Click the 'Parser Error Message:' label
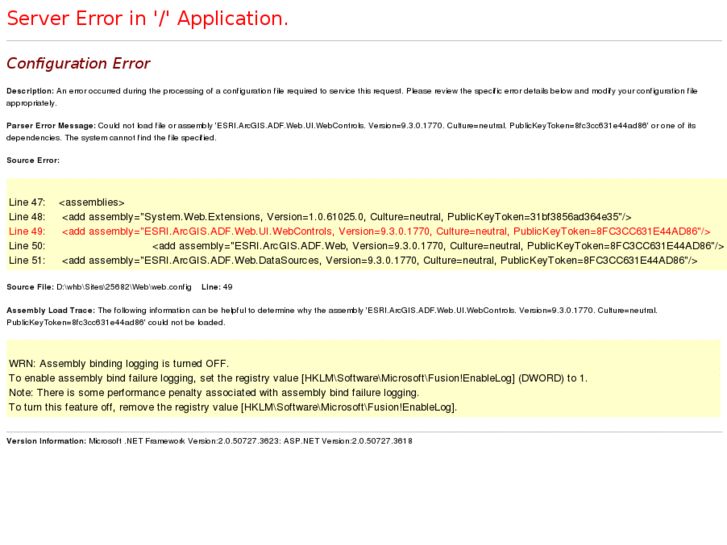 pos(51,126)
